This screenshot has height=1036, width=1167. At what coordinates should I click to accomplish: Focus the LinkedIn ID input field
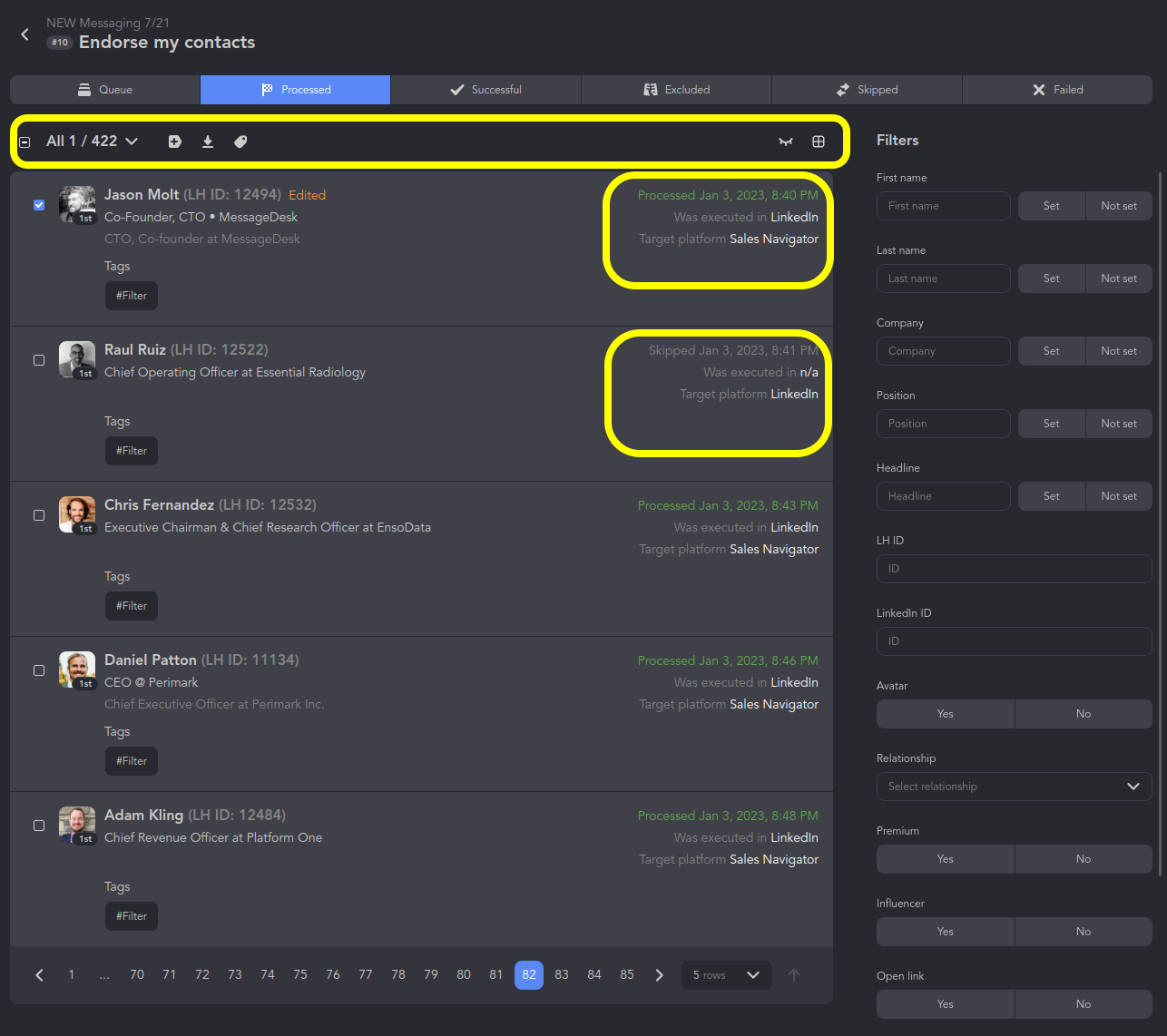coord(1015,641)
